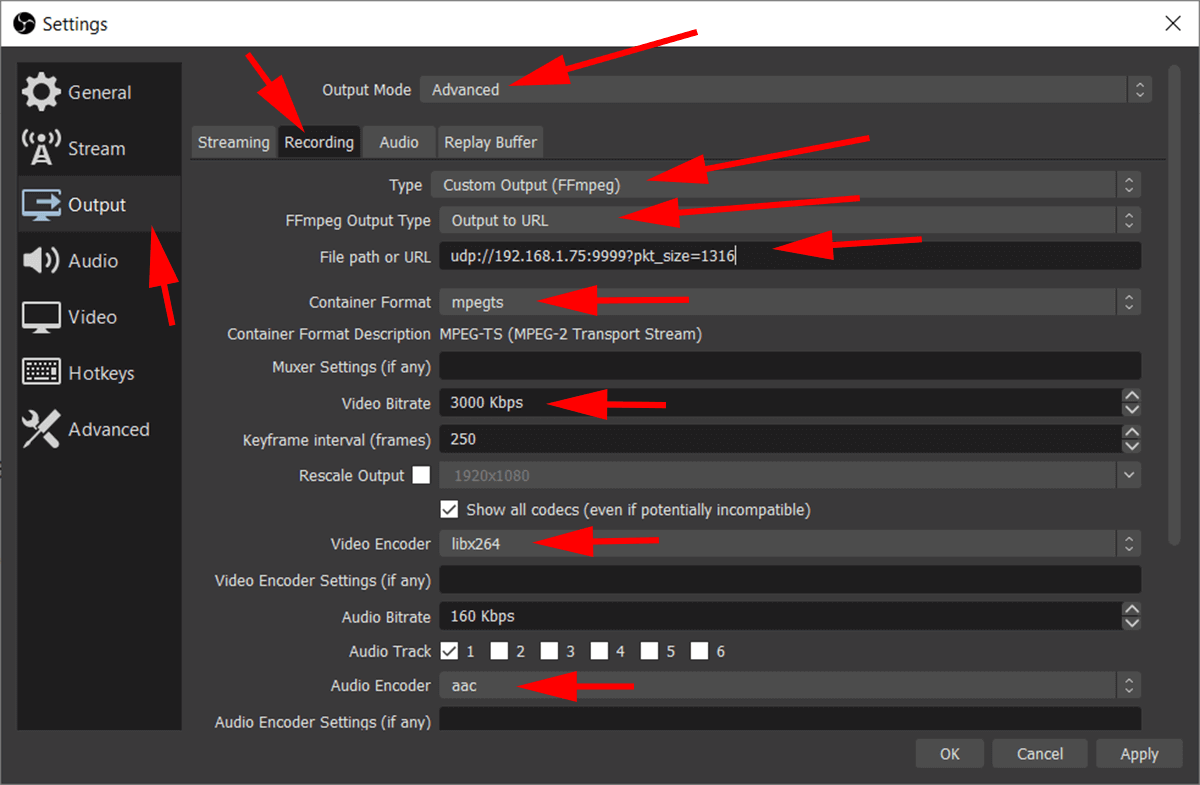Increase Video Bitrate with up arrow

pyautogui.click(x=1132, y=396)
